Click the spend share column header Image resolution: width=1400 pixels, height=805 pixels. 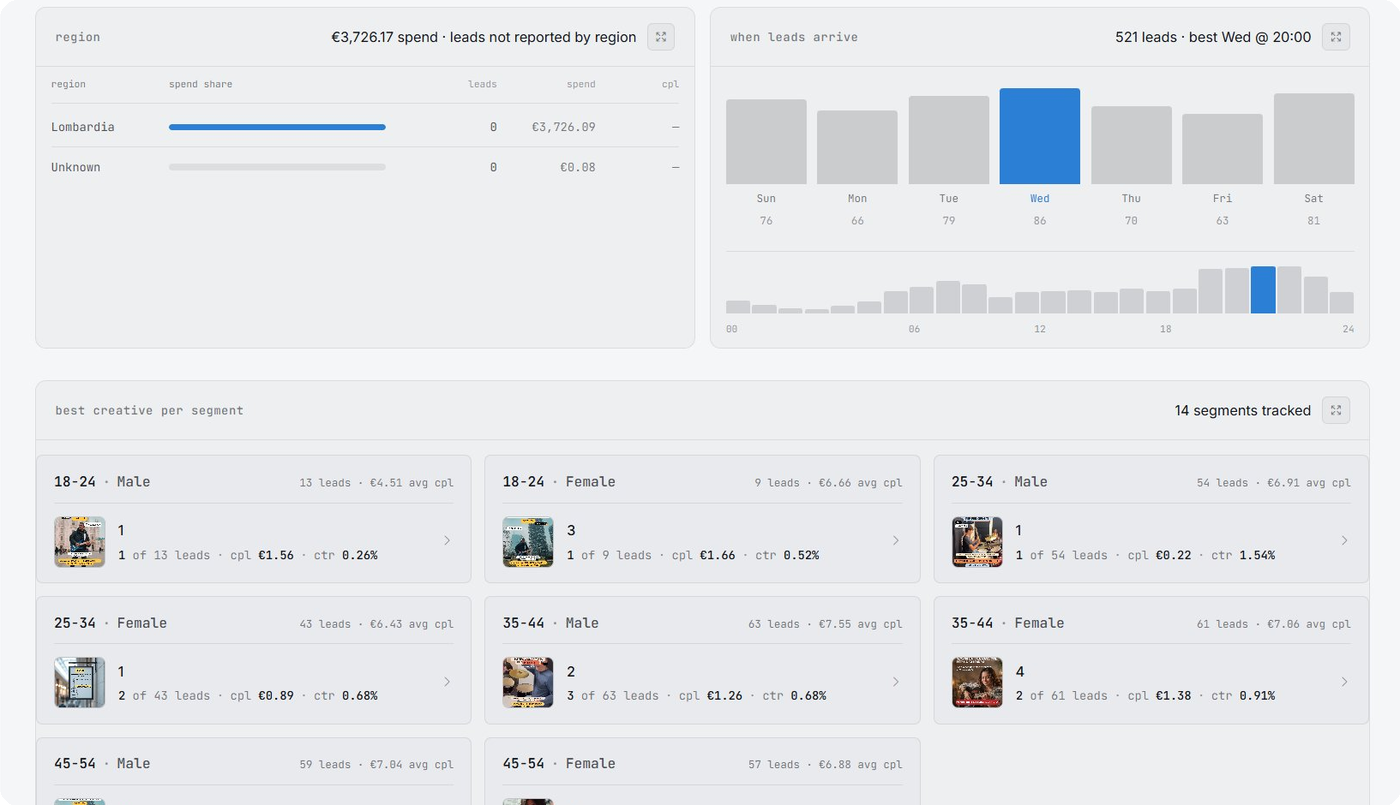pyautogui.click(x=201, y=84)
